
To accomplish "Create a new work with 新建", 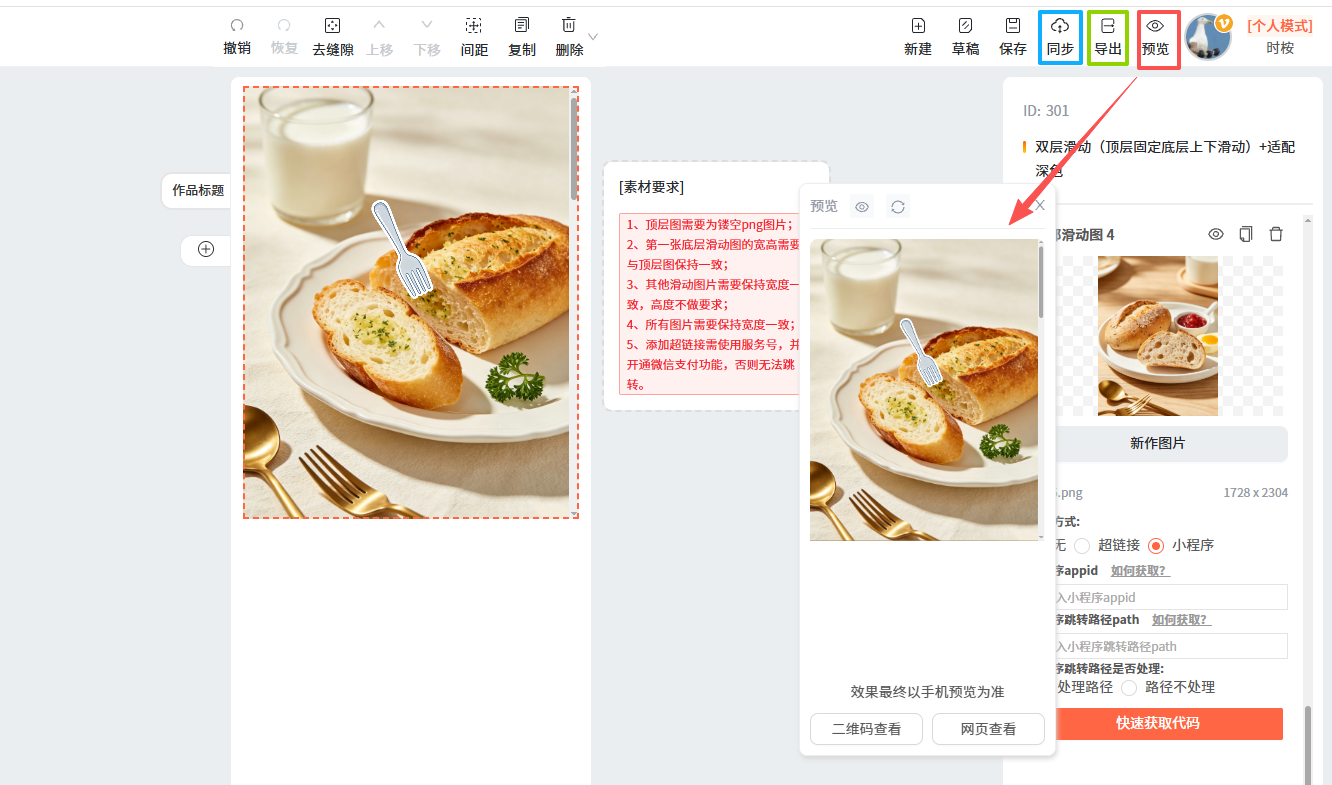I will pyautogui.click(x=918, y=37).
